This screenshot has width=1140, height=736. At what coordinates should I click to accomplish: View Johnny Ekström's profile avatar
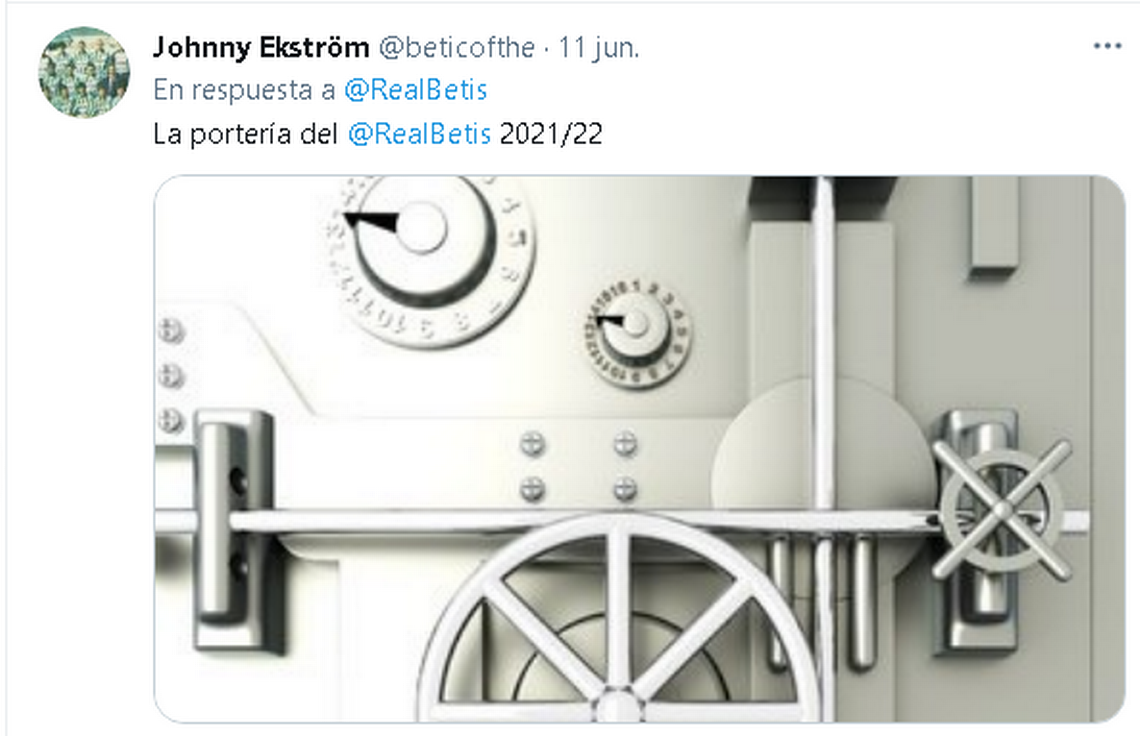pos(84,72)
